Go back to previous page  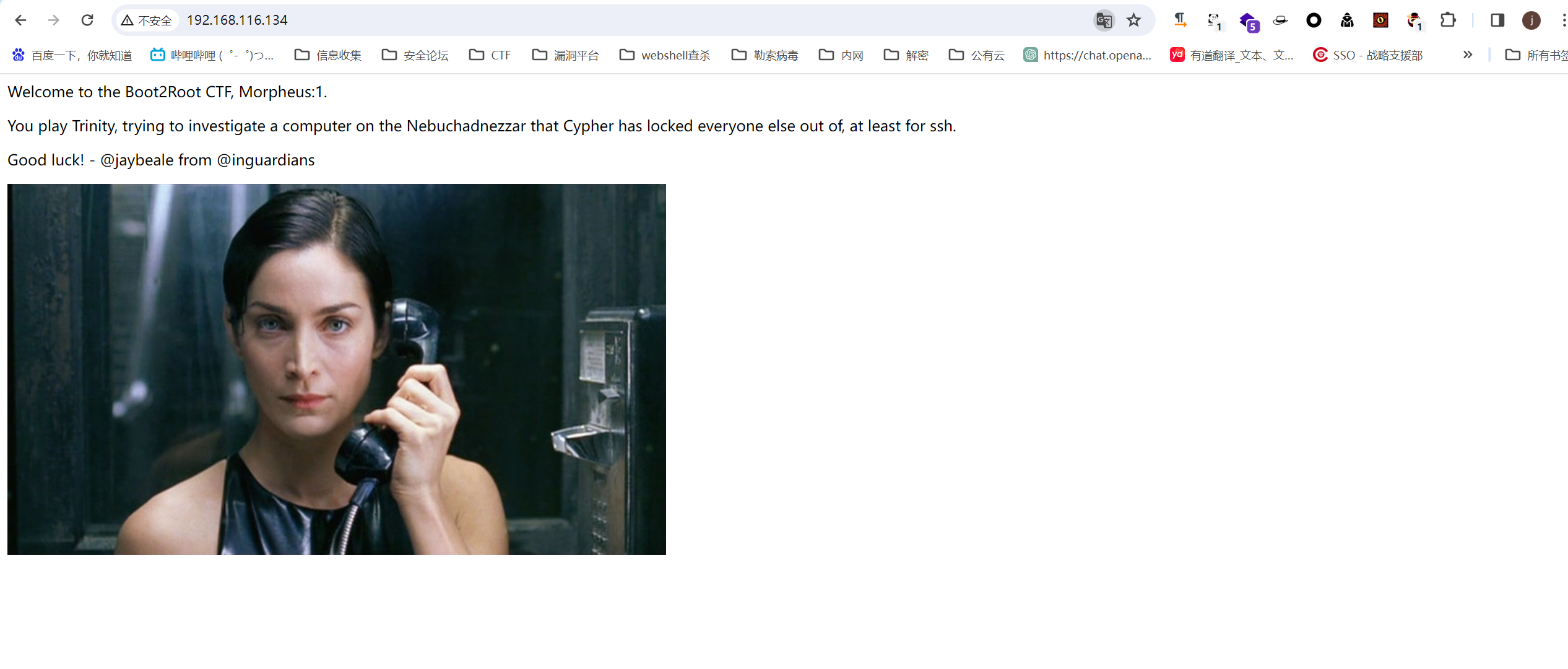20,20
